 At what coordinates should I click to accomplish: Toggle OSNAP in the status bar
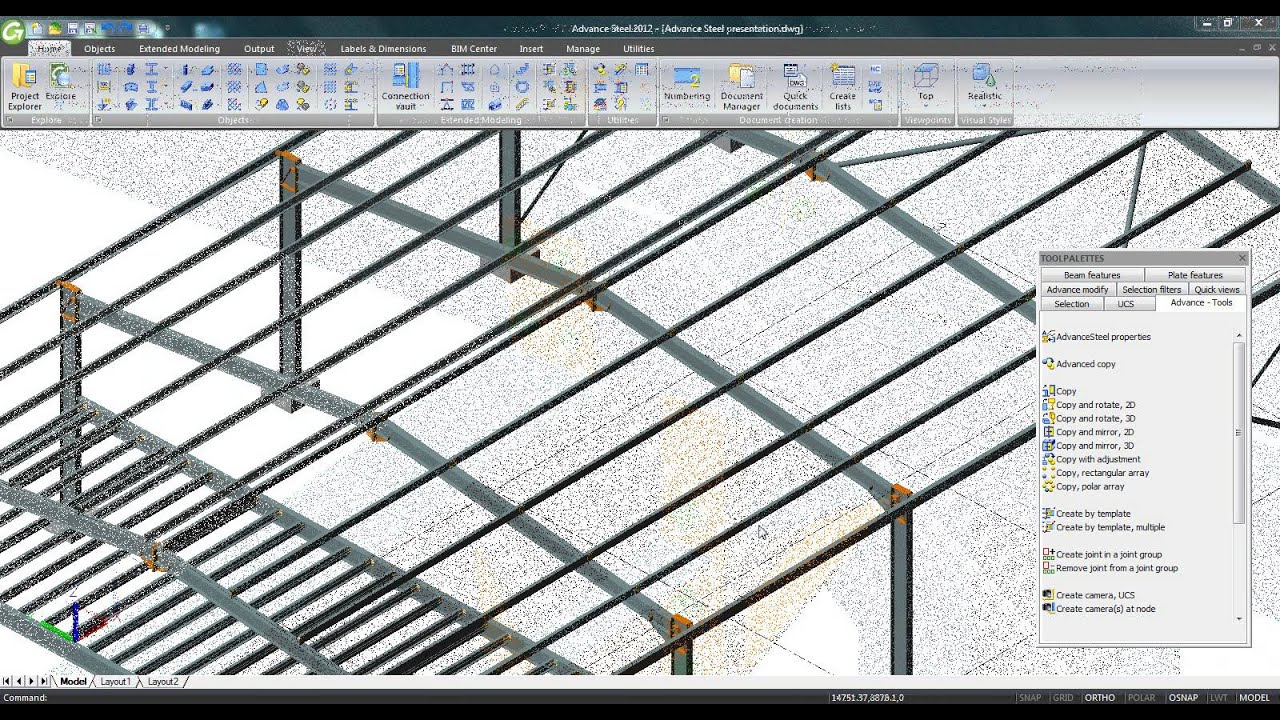[x=1183, y=697]
